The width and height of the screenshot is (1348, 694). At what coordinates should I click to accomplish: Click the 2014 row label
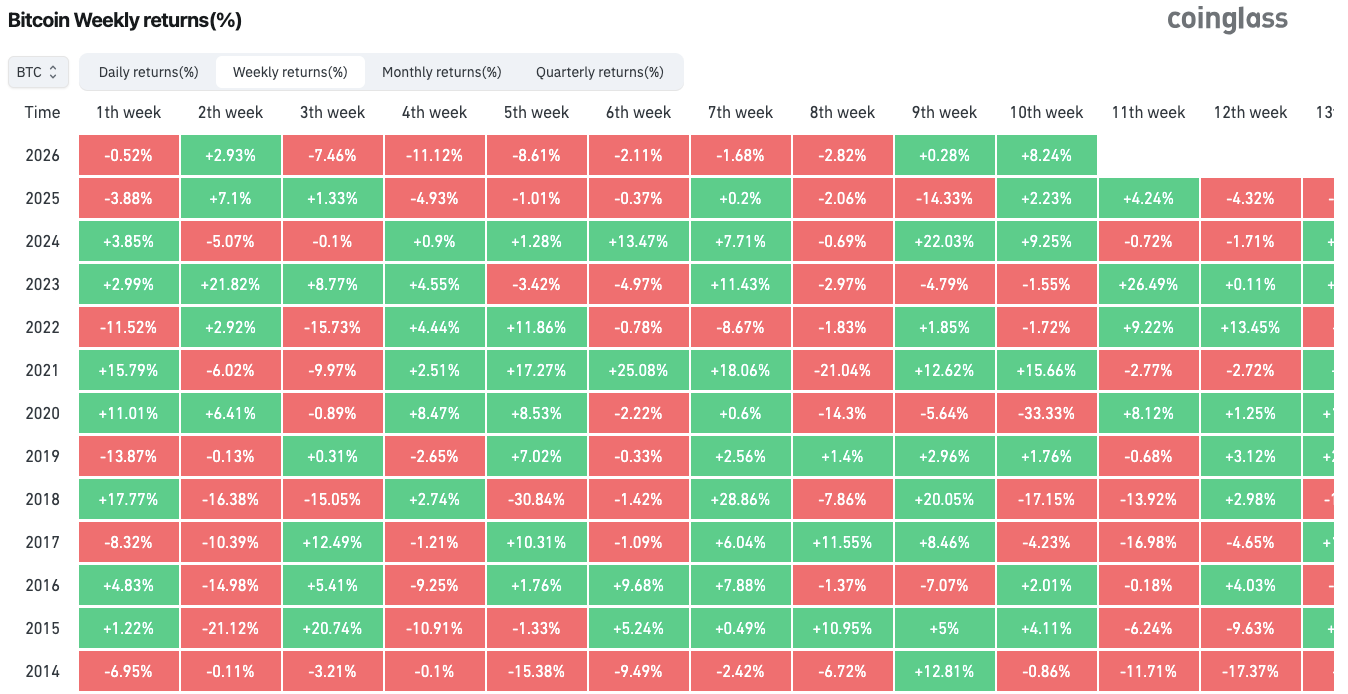[x=42, y=671]
